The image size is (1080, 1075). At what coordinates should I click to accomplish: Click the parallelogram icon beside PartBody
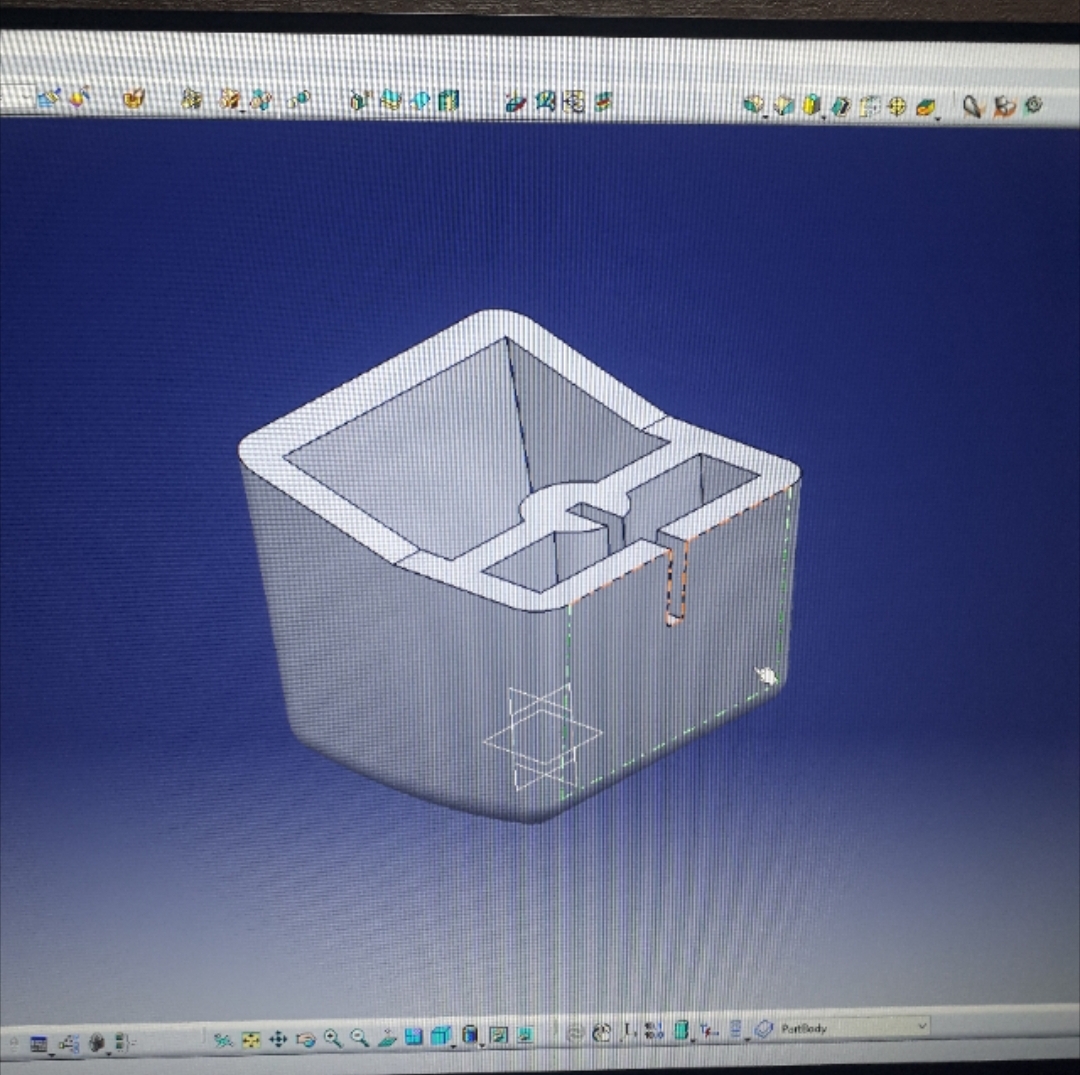tap(764, 1029)
